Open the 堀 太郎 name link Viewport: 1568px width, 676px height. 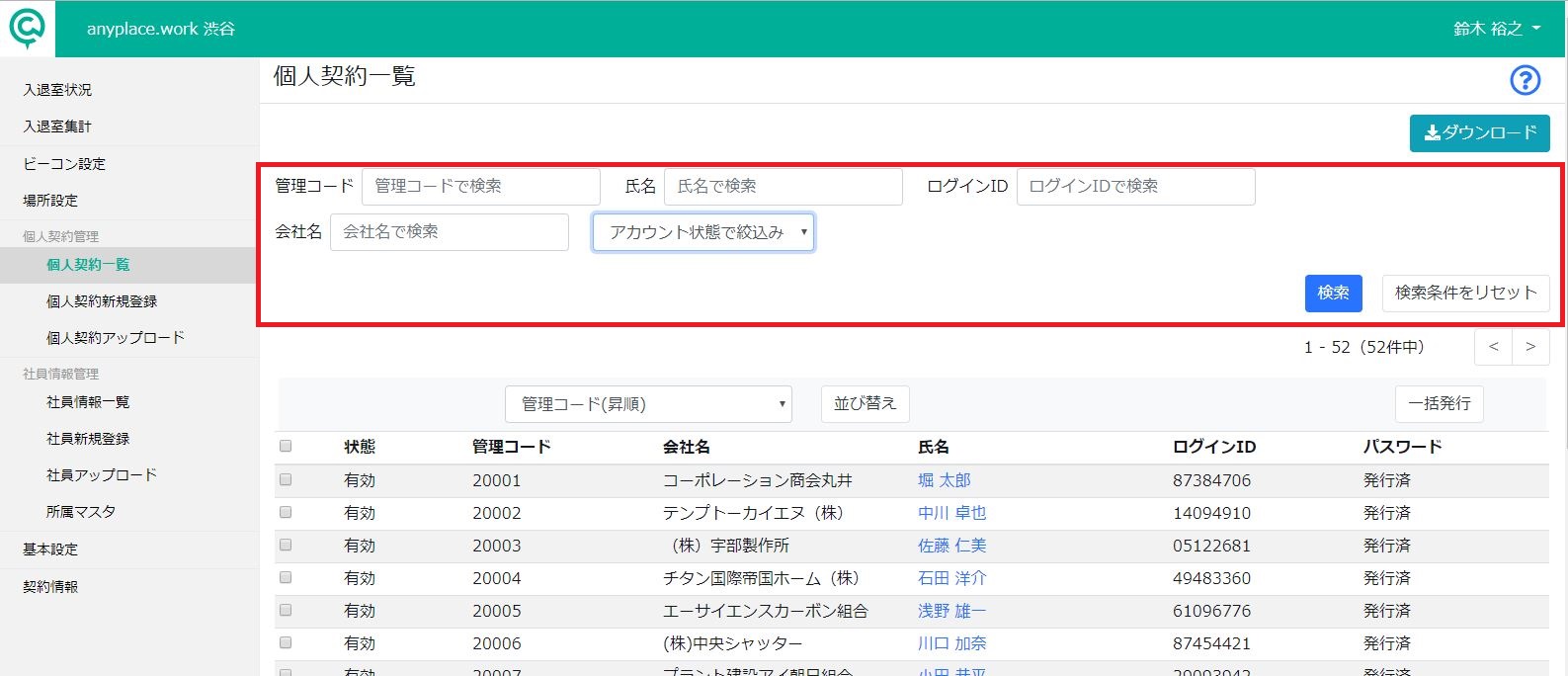point(945,480)
